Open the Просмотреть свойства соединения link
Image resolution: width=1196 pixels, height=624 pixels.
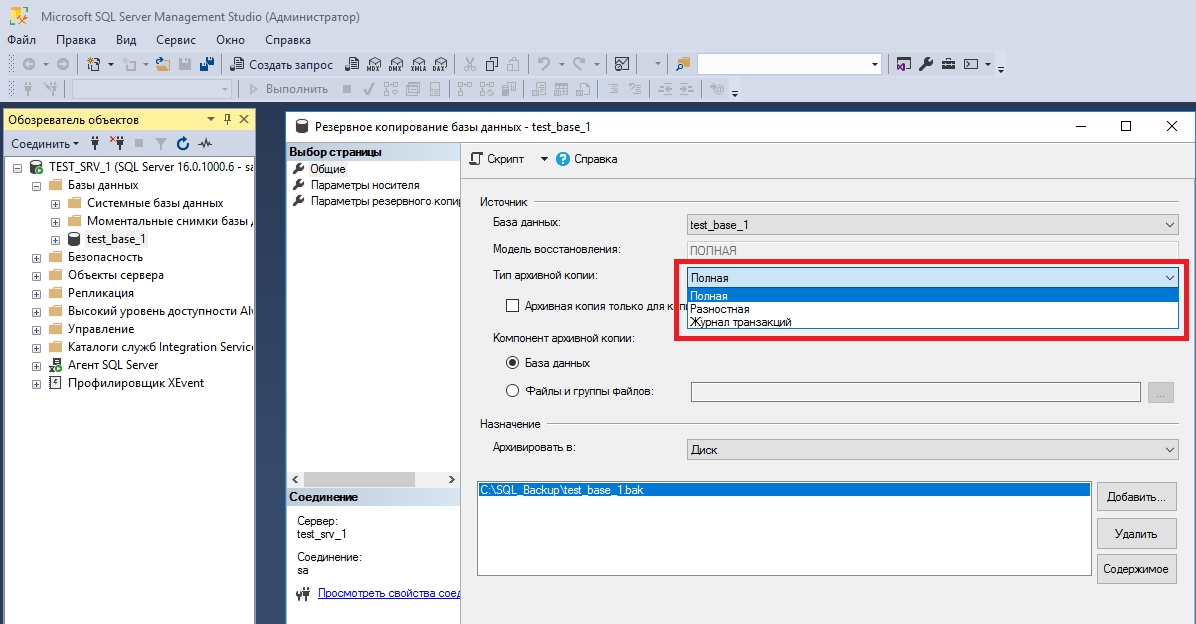pyautogui.click(x=388, y=593)
